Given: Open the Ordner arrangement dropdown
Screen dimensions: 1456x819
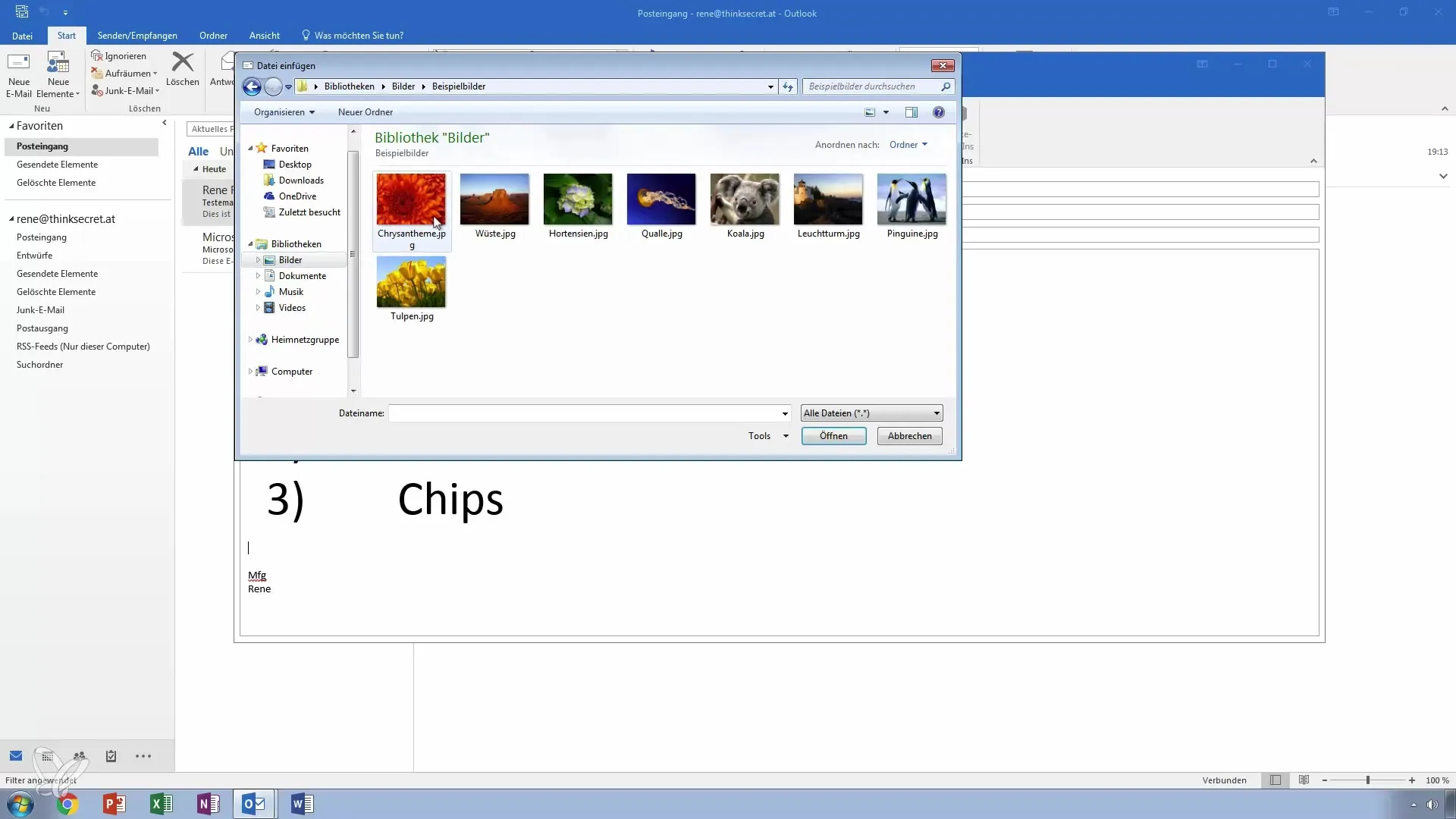Looking at the screenshot, I should (908, 145).
